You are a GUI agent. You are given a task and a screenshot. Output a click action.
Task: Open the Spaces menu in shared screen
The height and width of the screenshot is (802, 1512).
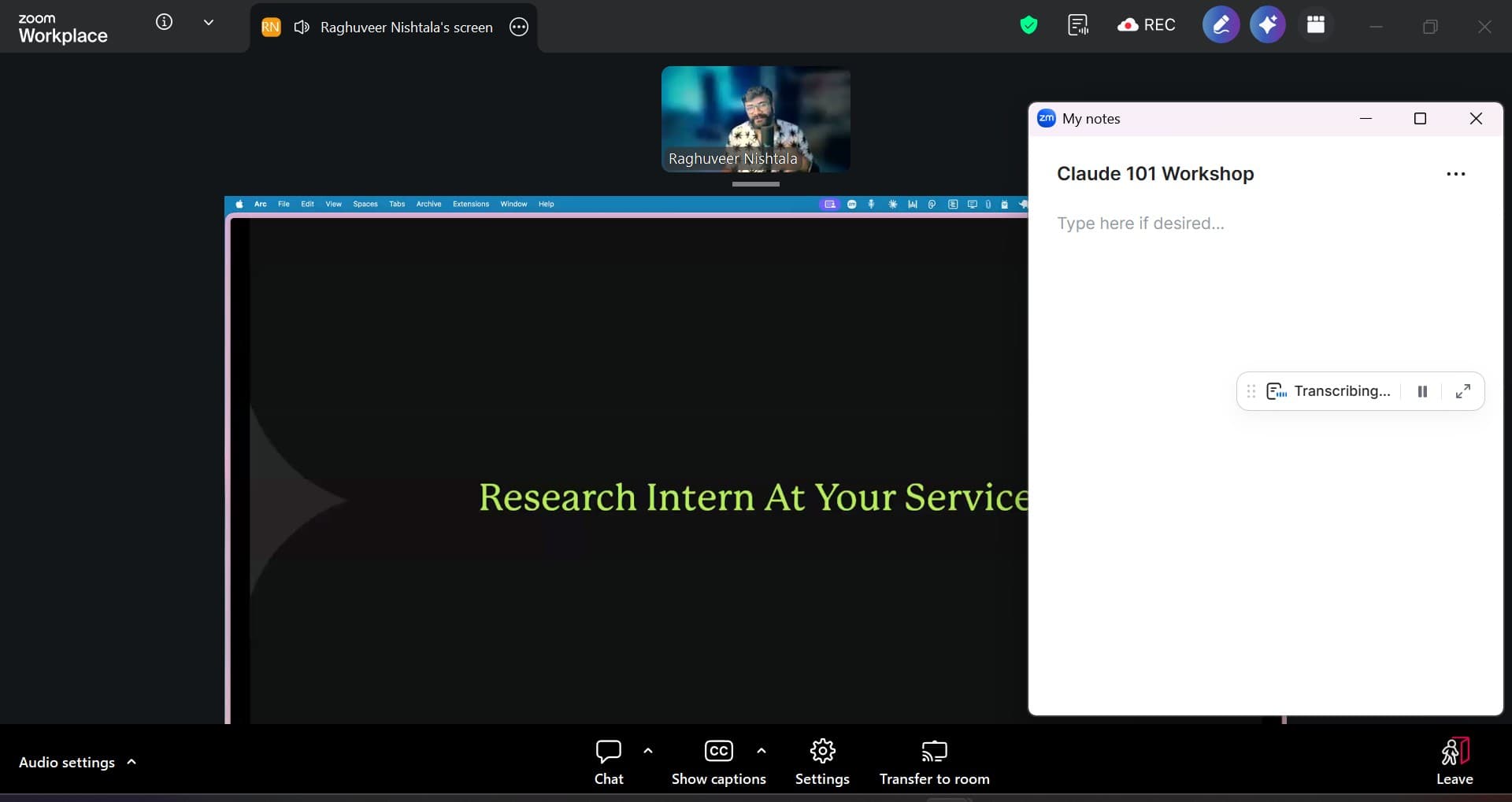point(365,204)
